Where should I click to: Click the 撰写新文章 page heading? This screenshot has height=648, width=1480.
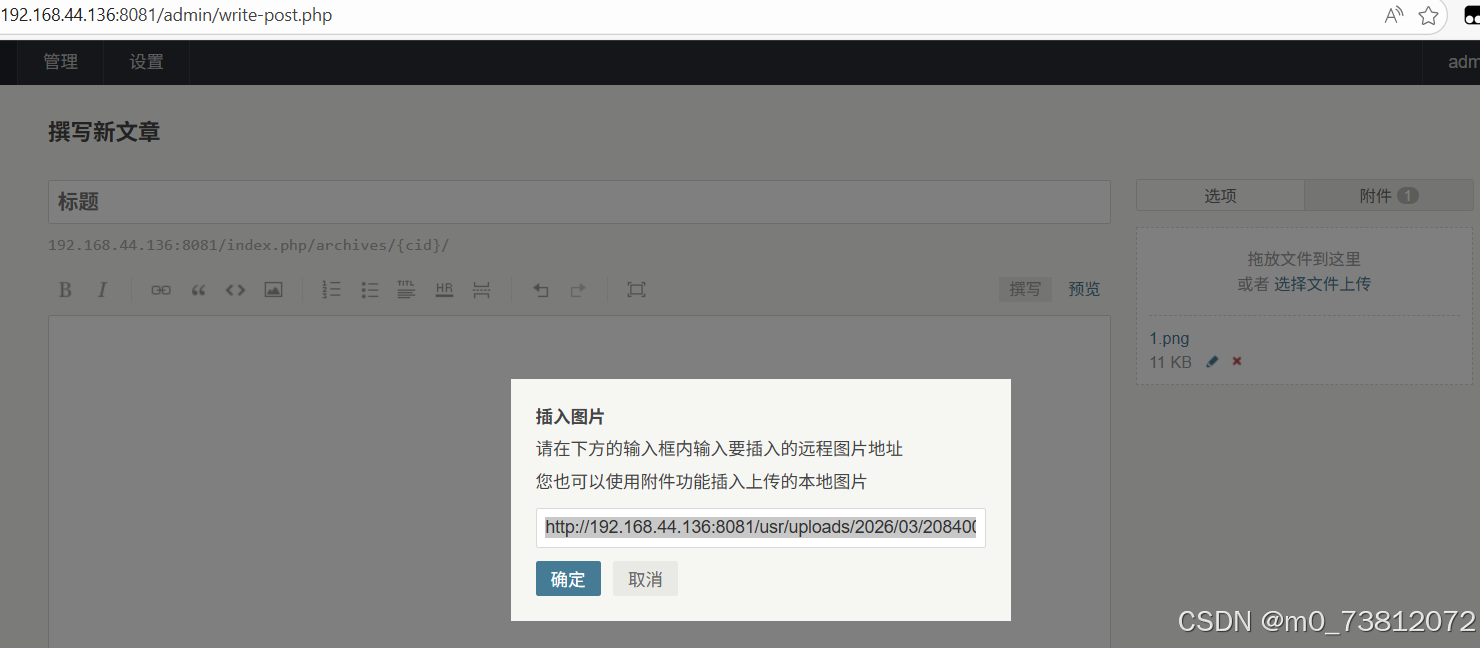[104, 131]
